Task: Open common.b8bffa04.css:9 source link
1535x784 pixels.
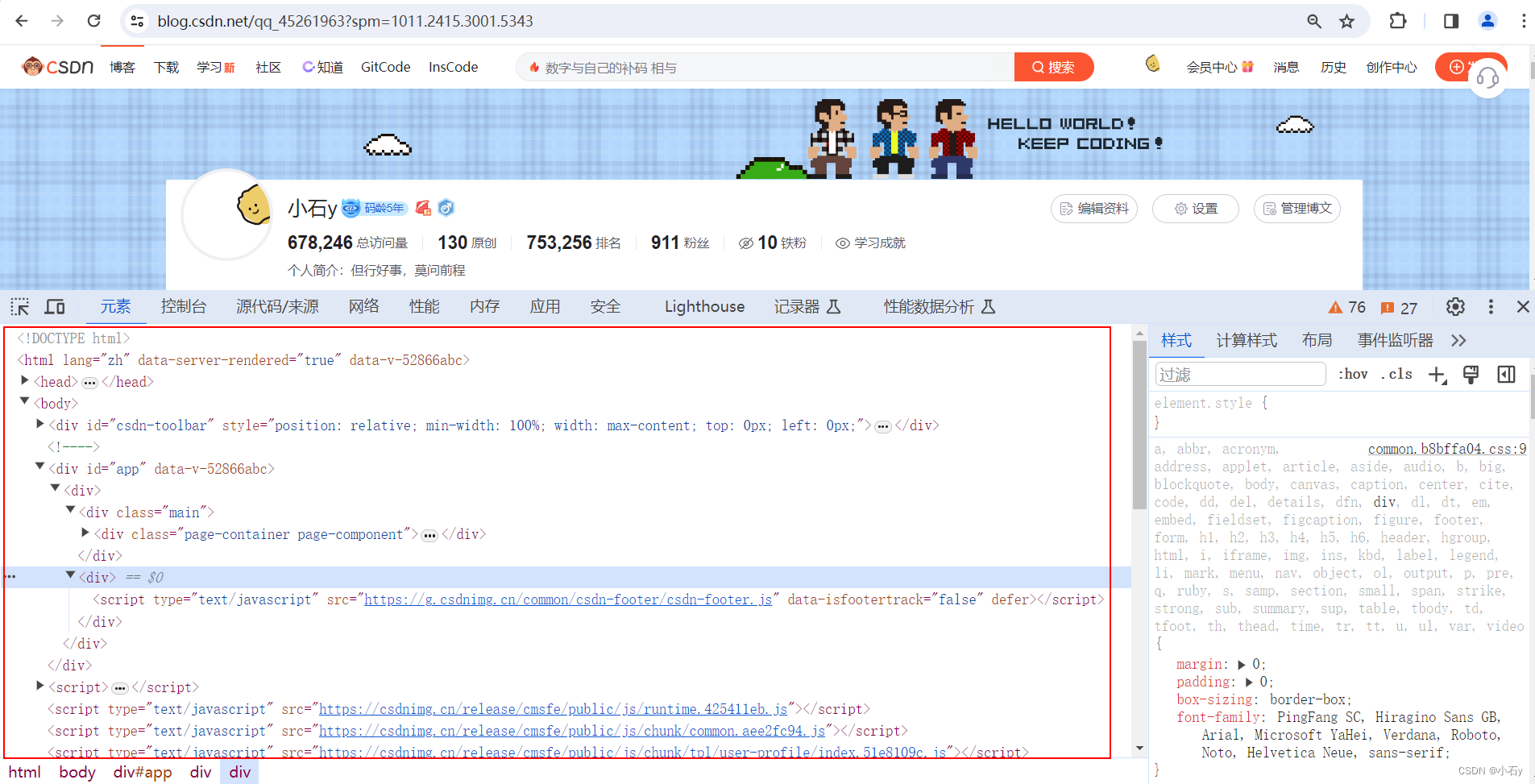Action: 1447,449
